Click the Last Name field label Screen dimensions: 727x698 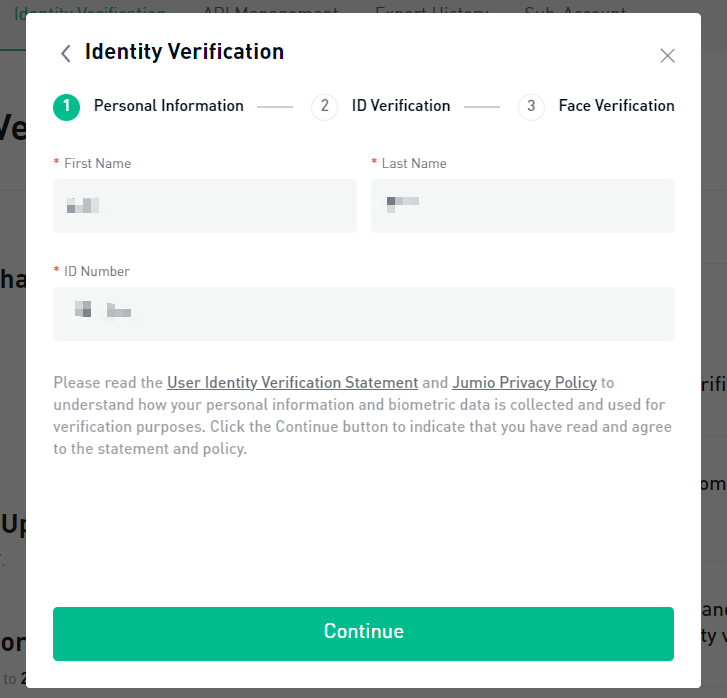pos(414,163)
